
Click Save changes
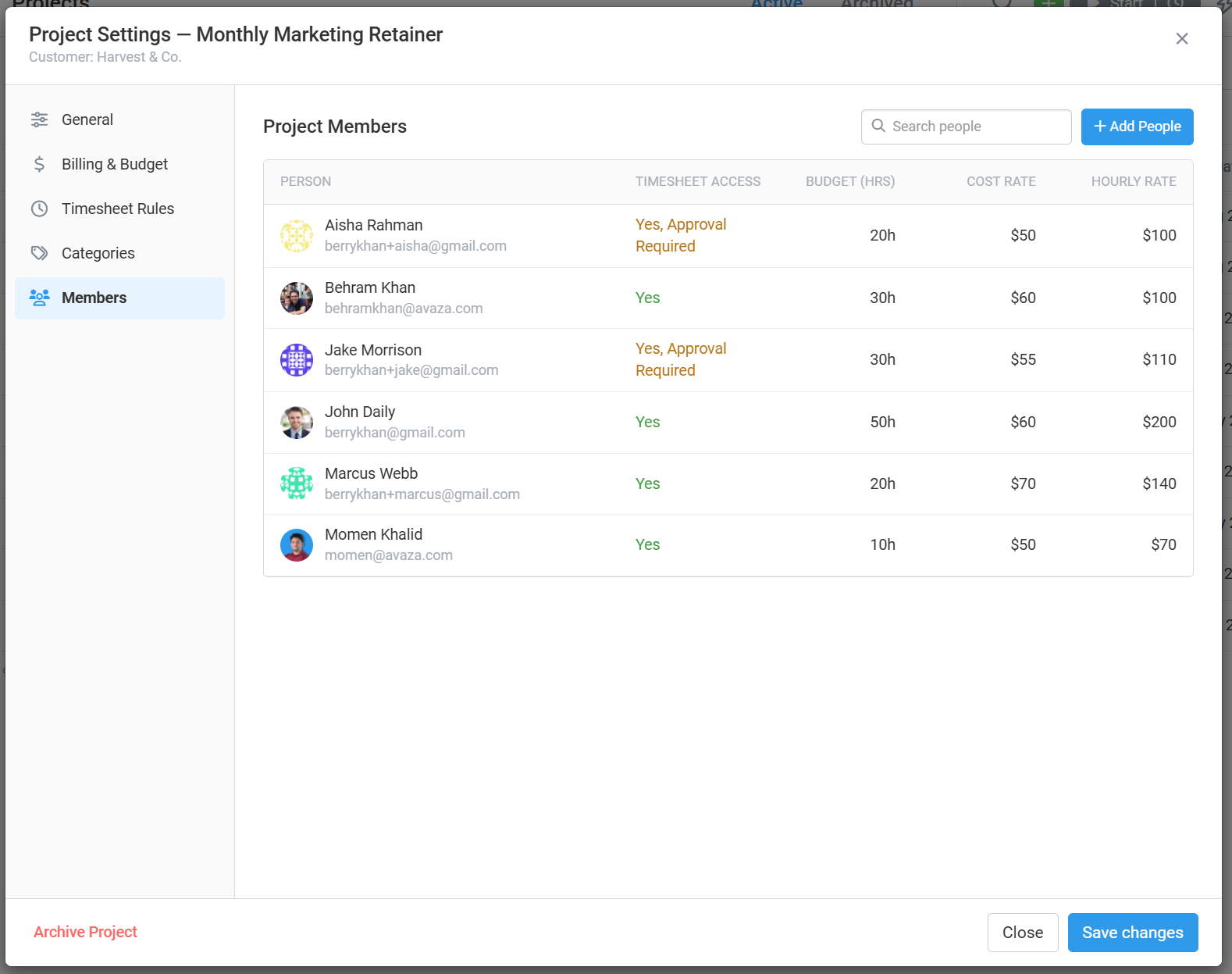tap(1133, 933)
